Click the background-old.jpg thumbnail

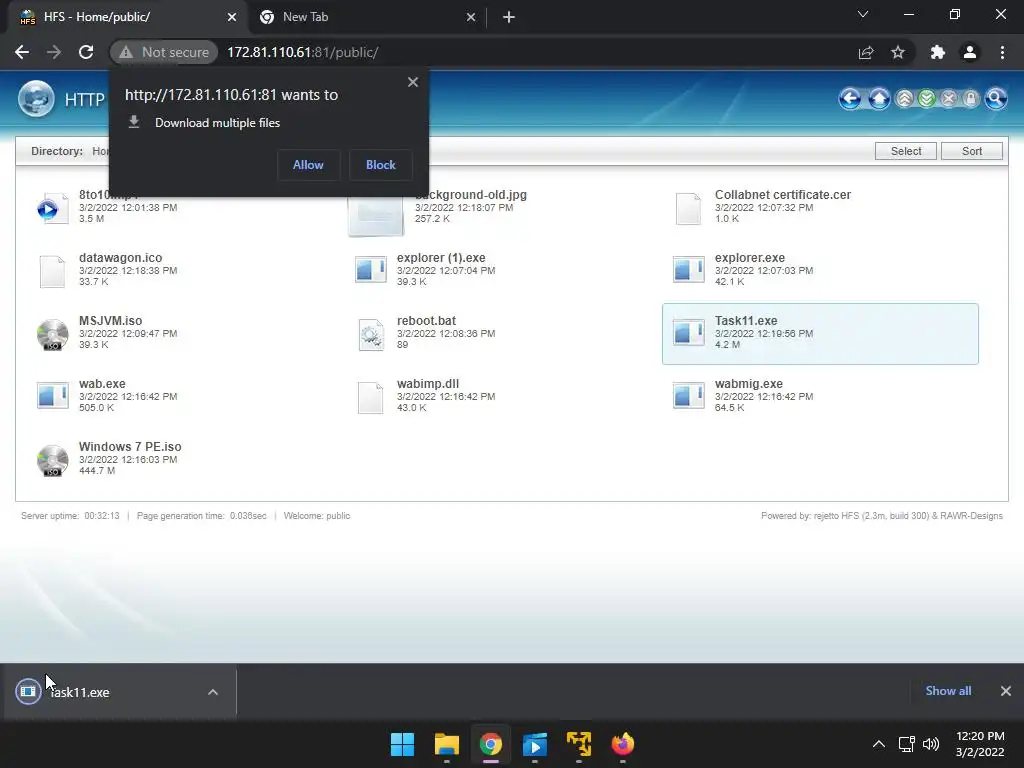coord(376,215)
